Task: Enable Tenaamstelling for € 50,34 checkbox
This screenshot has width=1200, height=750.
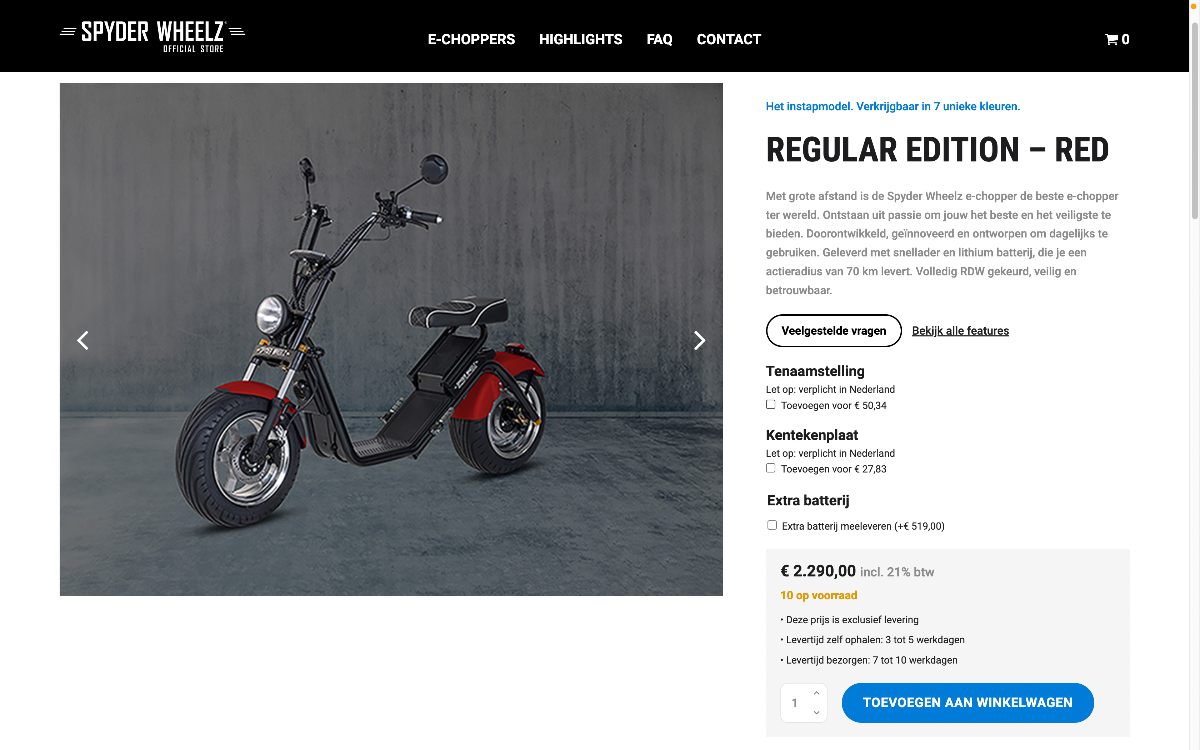Action: (771, 405)
